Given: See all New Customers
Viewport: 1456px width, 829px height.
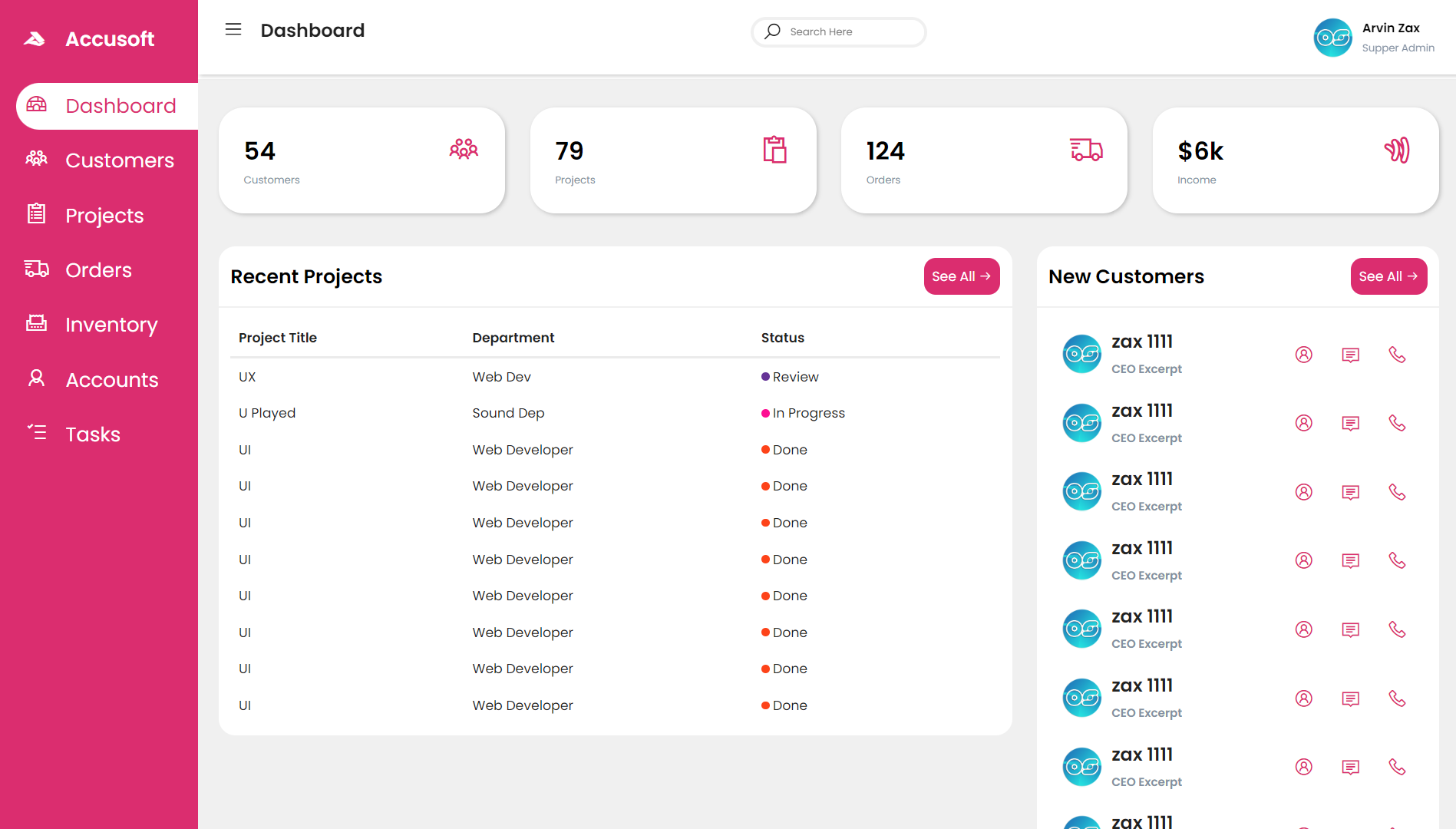Looking at the screenshot, I should [x=1388, y=276].
